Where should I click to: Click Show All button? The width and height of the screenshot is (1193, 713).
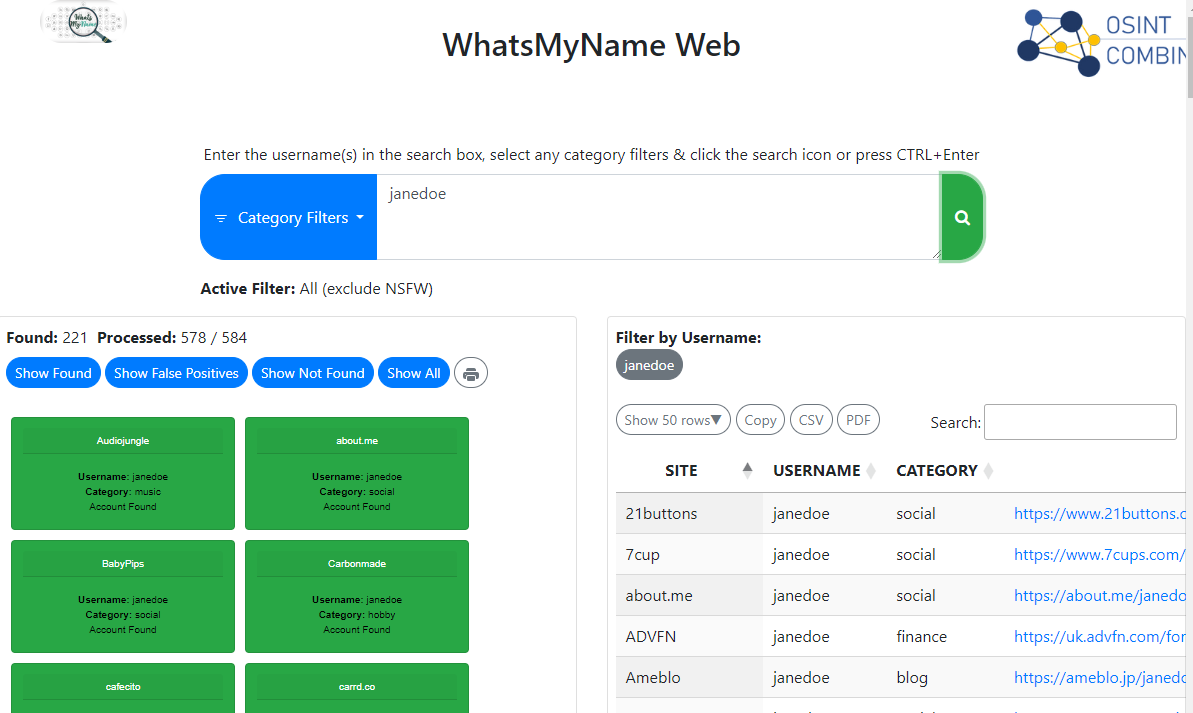[414, 374]
